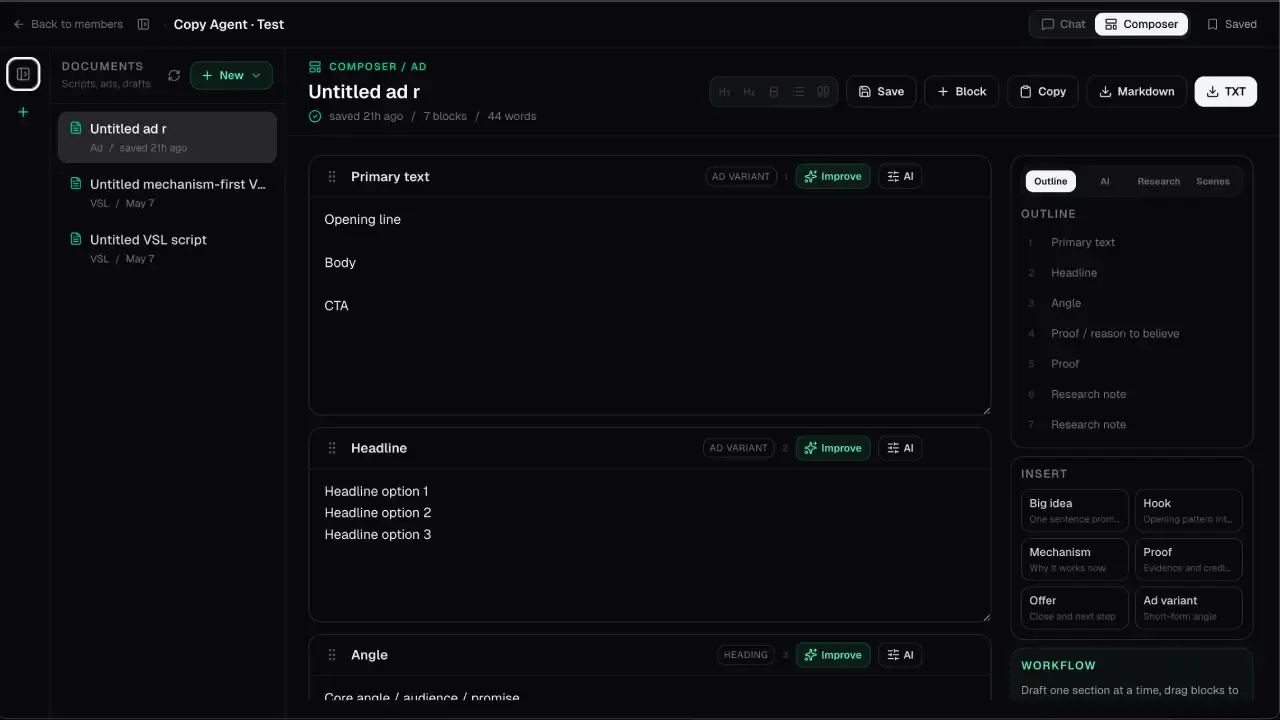The height and width of the screenshot is (720, 1280).
Task: Export as Markdown
Action: (x=1136, y=91)
